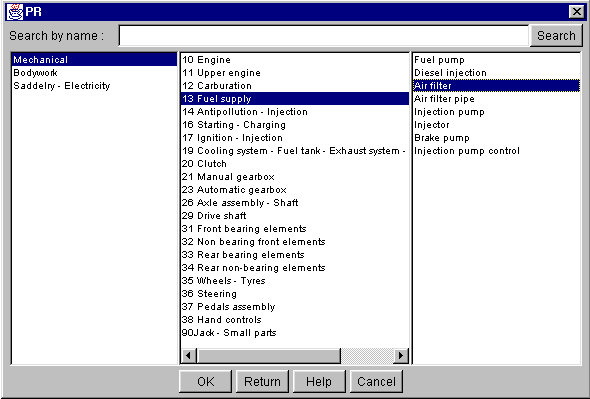
Task: Select Fuel pump in right list
Action: pos(497,60)
